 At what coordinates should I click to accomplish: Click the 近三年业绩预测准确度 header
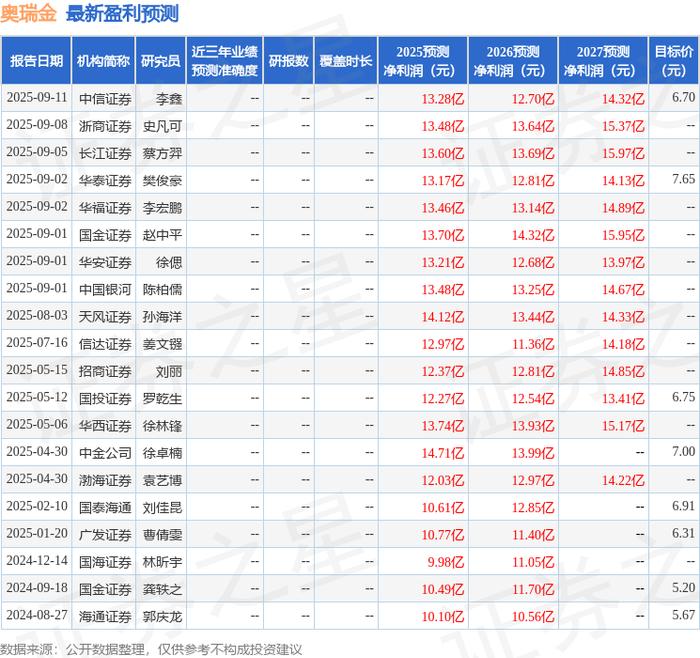[x=225, y=61]
